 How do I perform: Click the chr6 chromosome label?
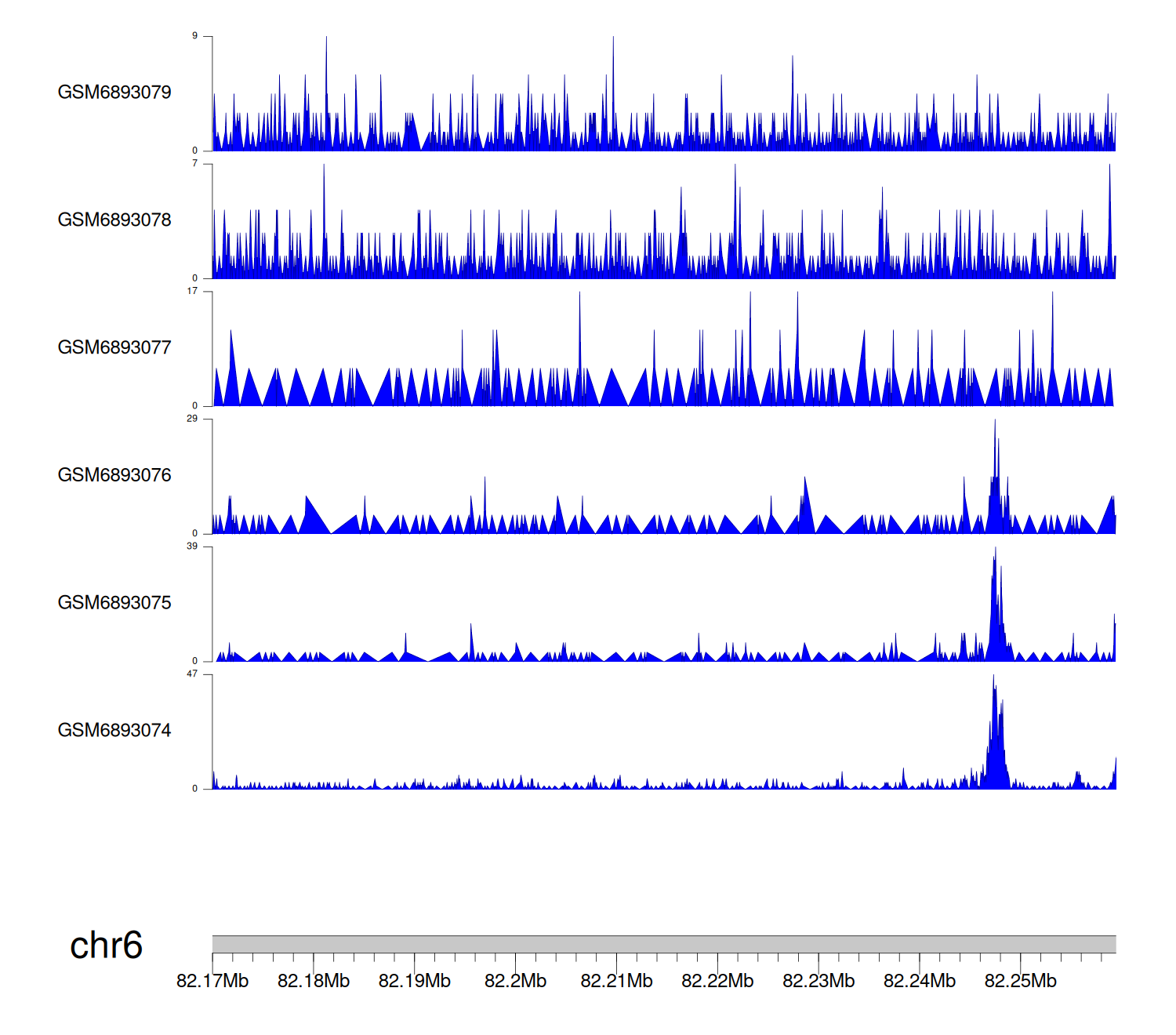106,946
